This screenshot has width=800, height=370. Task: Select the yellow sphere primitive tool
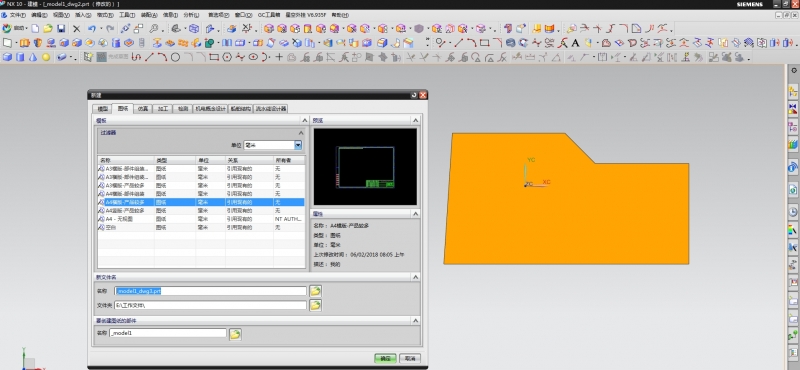click(x=46, y=57)
